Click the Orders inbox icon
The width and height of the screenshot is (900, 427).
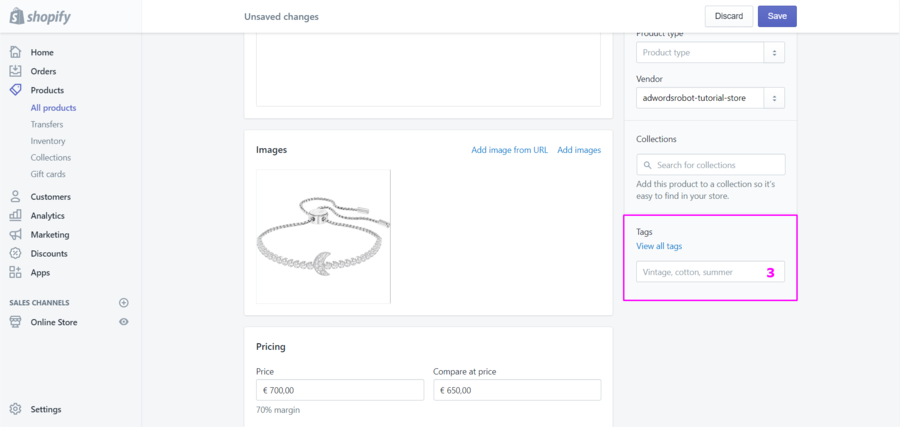pos(15,71)
